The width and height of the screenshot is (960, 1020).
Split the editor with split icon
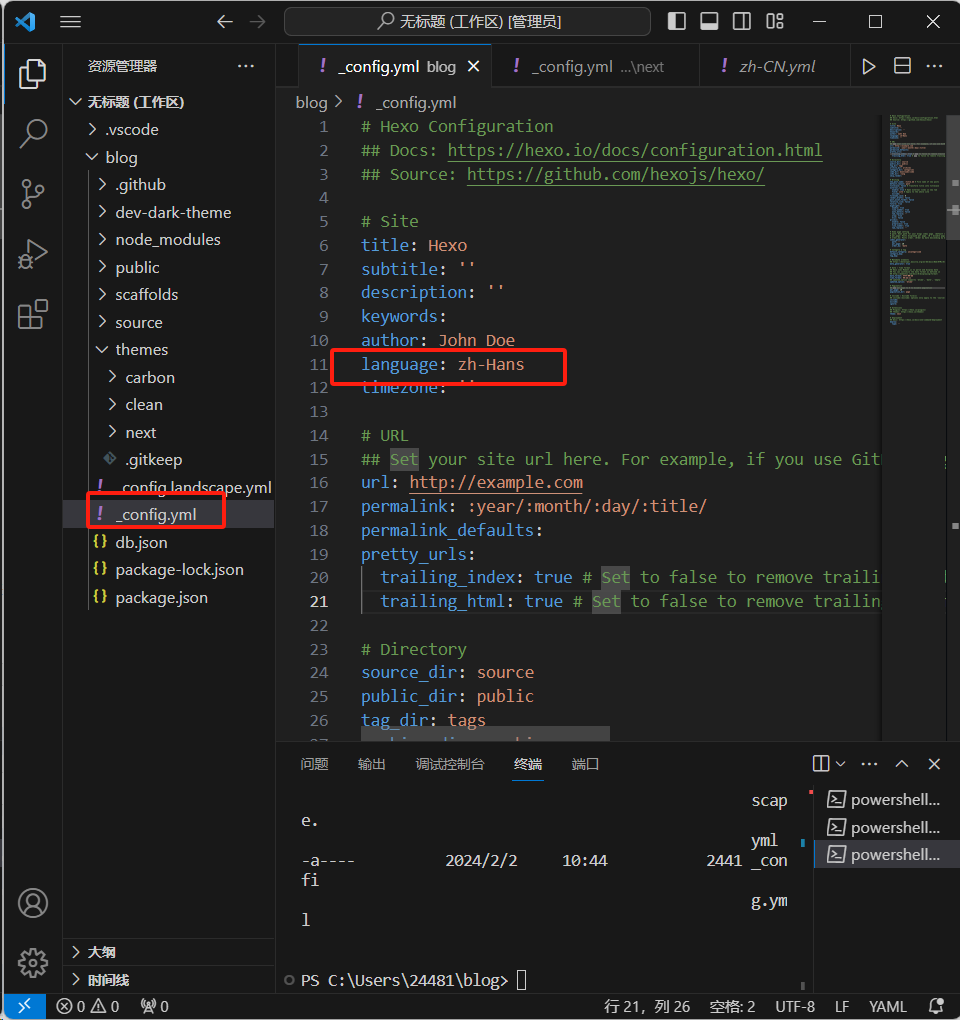(902, 66)
